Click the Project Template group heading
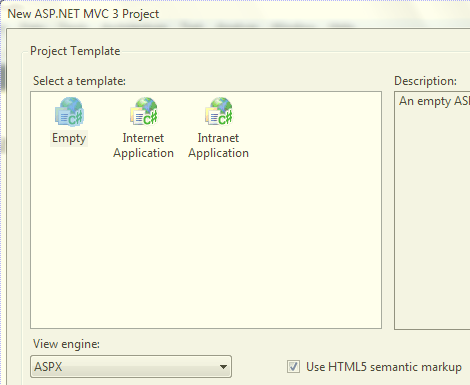 coord(75,51)
